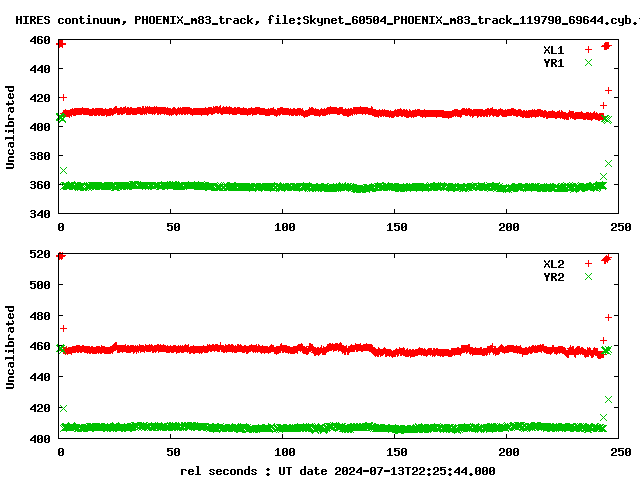
Task: Click the 100 x-axis tick under XL1/YR1 plot
Action: pos(284,227)
